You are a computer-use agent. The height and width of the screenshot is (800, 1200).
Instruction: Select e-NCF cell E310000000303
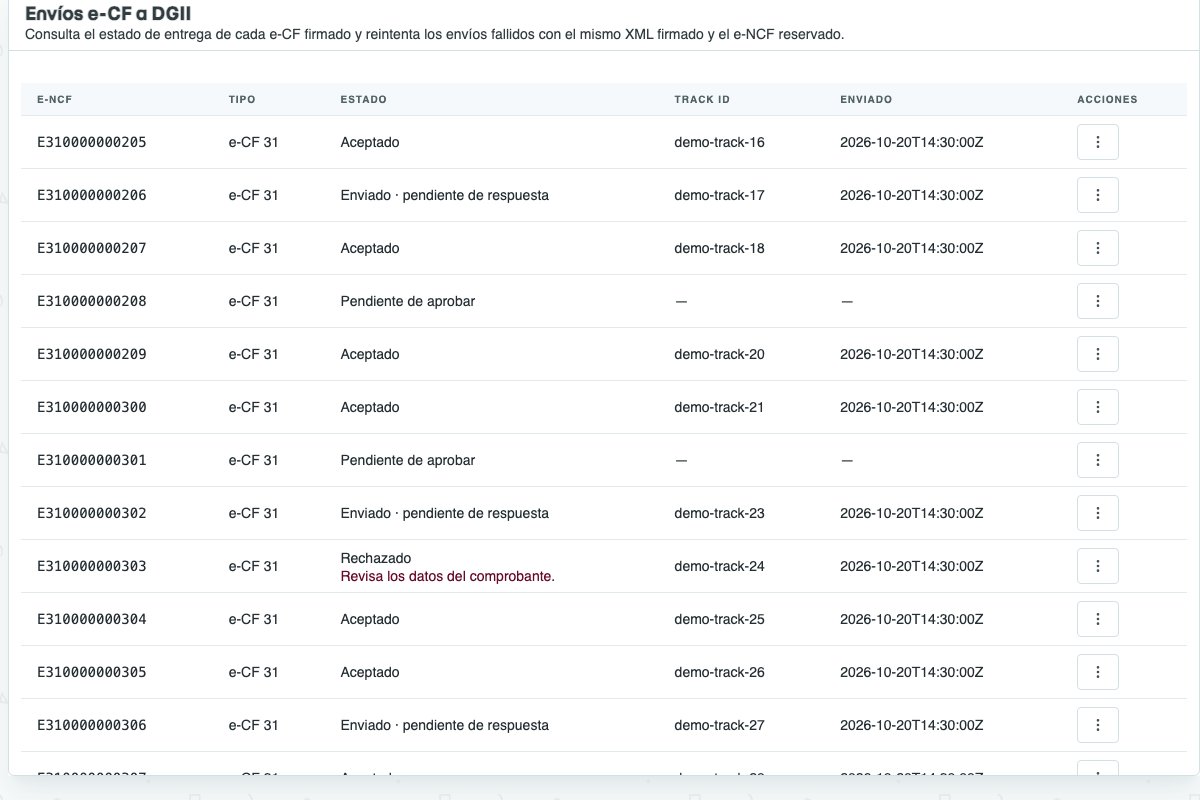coord(92,566)
